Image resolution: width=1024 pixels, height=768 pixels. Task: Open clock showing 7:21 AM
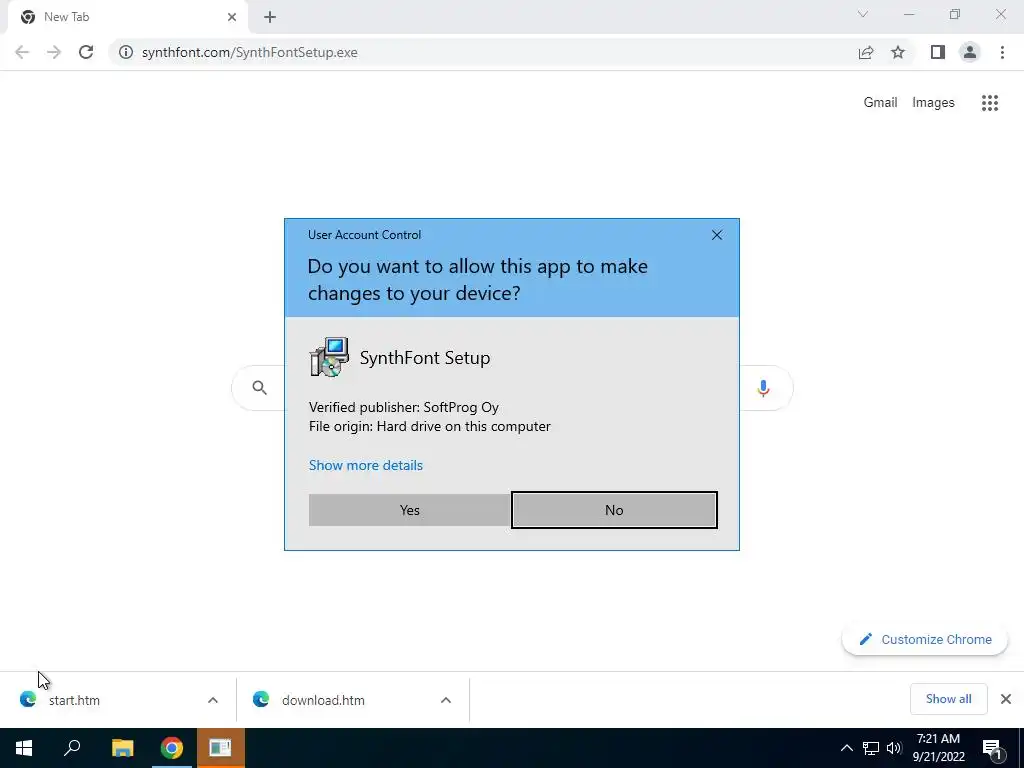(x=938, y=748)
